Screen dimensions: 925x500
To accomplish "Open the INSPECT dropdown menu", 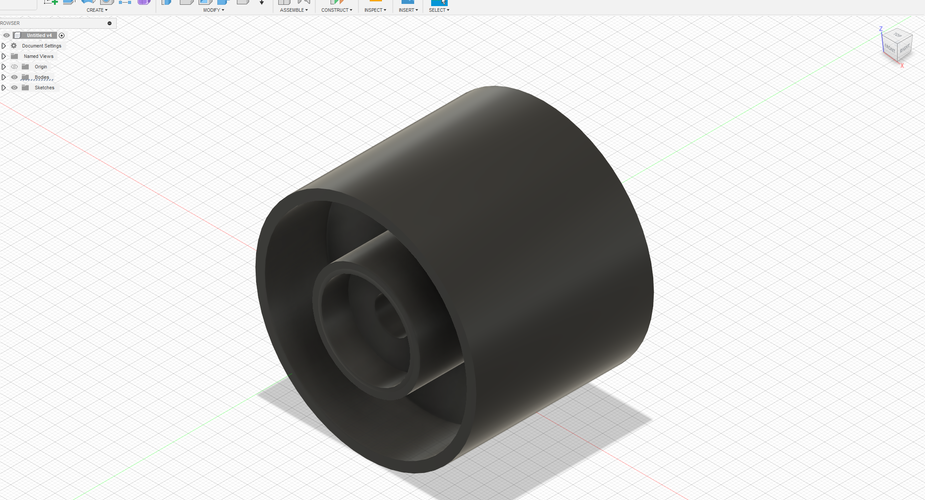I will tap(375, 10).
